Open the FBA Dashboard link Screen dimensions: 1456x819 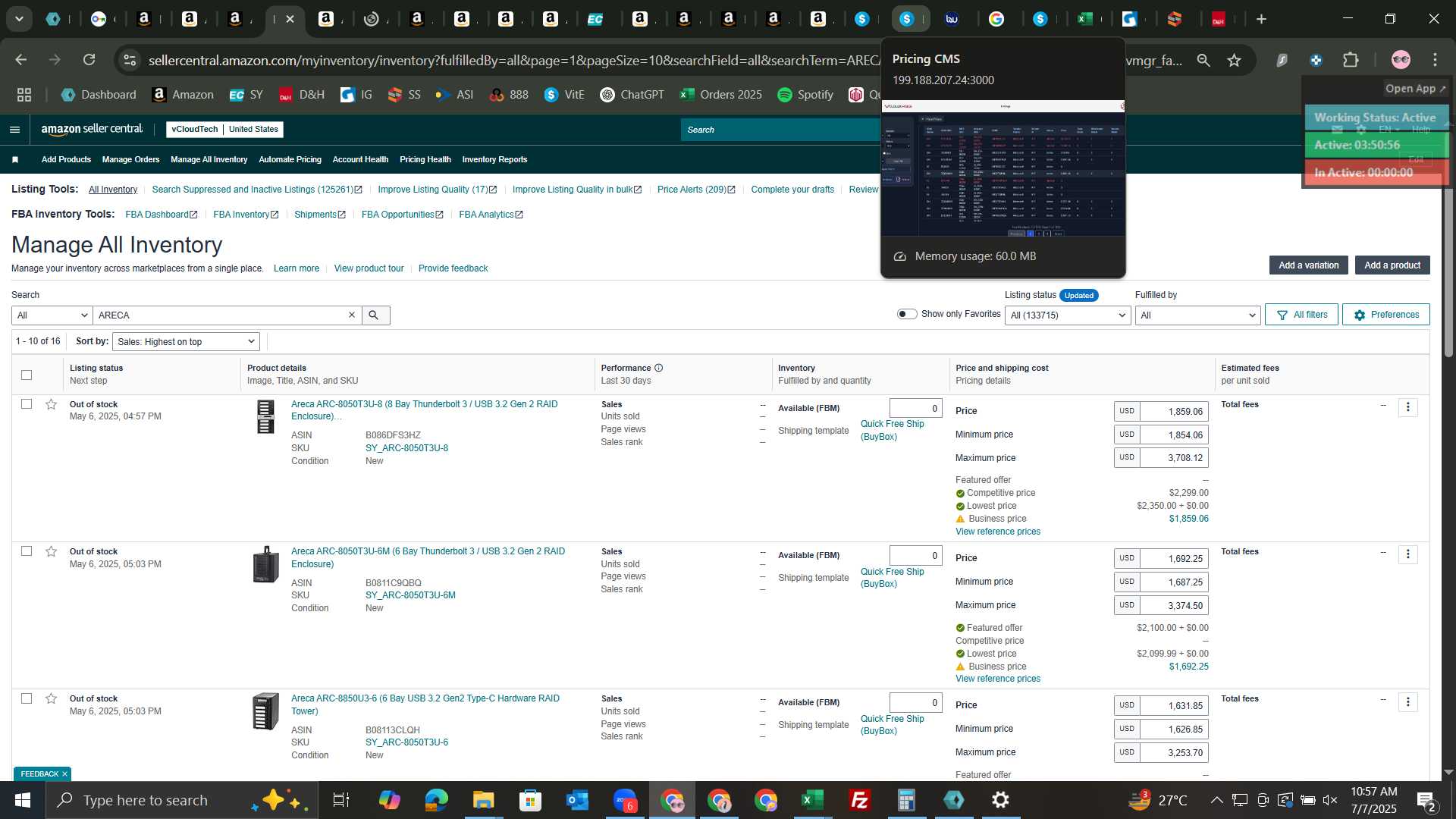(161, 215)
